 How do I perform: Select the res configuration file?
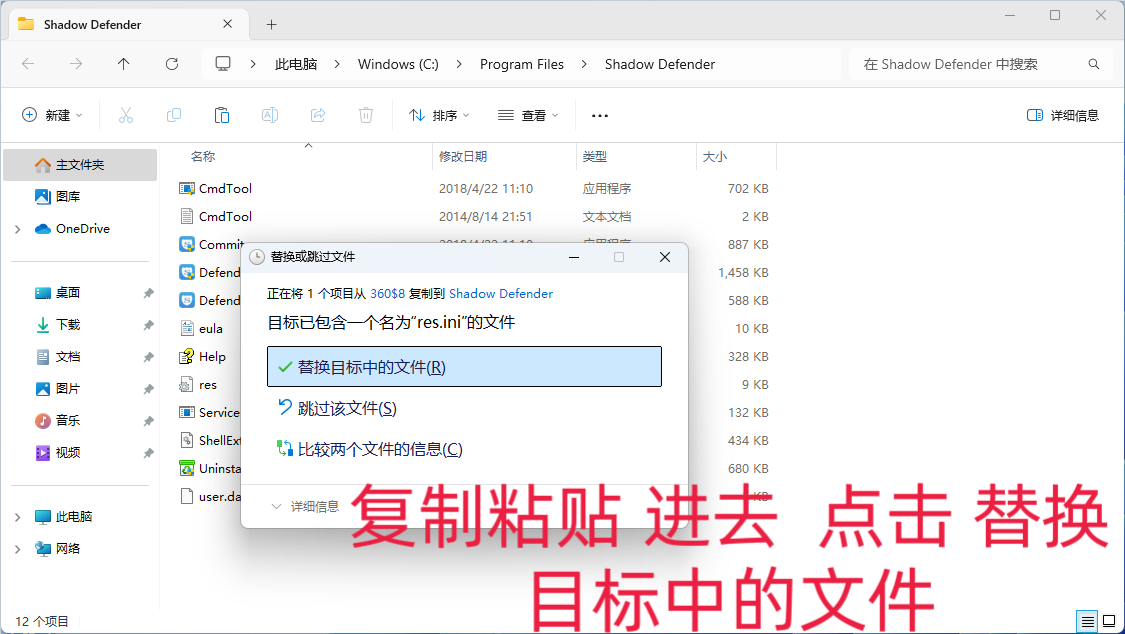(198, 384)
